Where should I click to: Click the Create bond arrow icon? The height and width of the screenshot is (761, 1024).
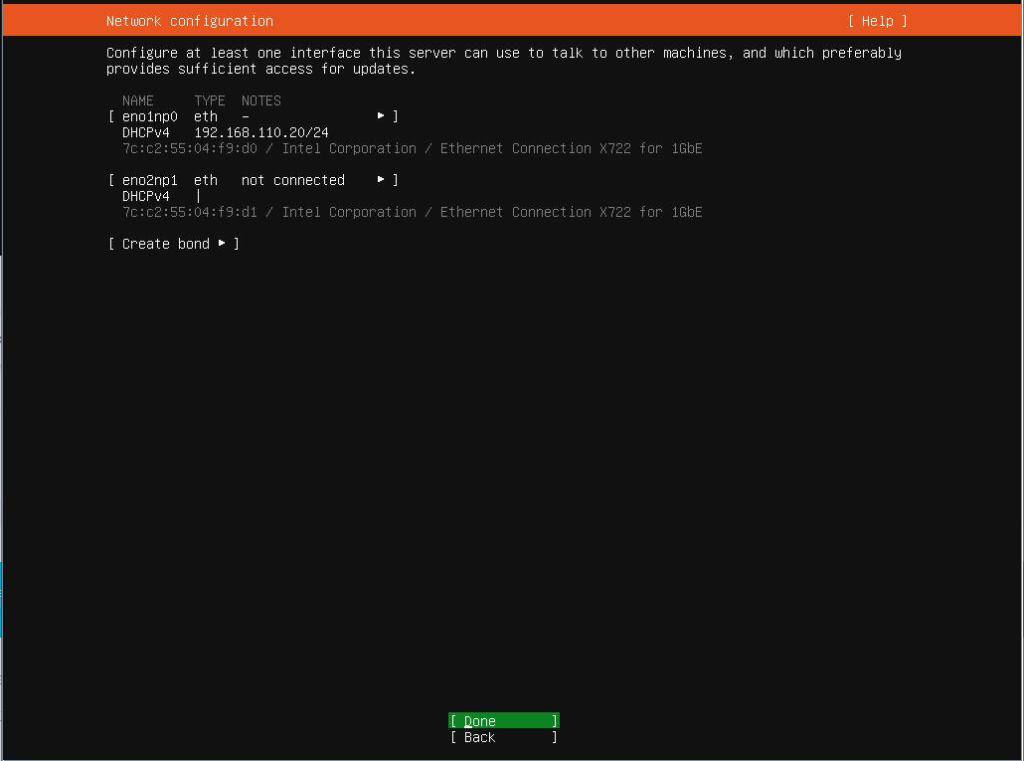[x=222, y=244]
